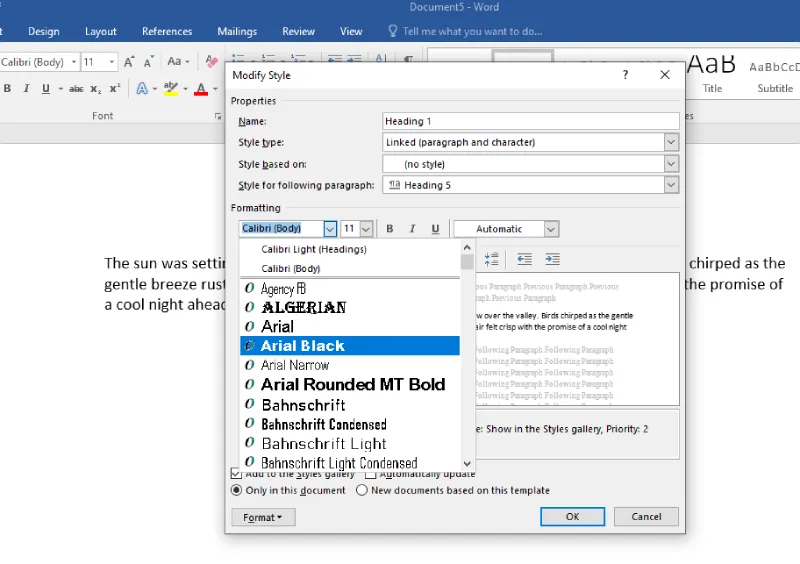800x564 pixels.
Task: Open font size dropdown in dialog
Action: coord(366,229)
